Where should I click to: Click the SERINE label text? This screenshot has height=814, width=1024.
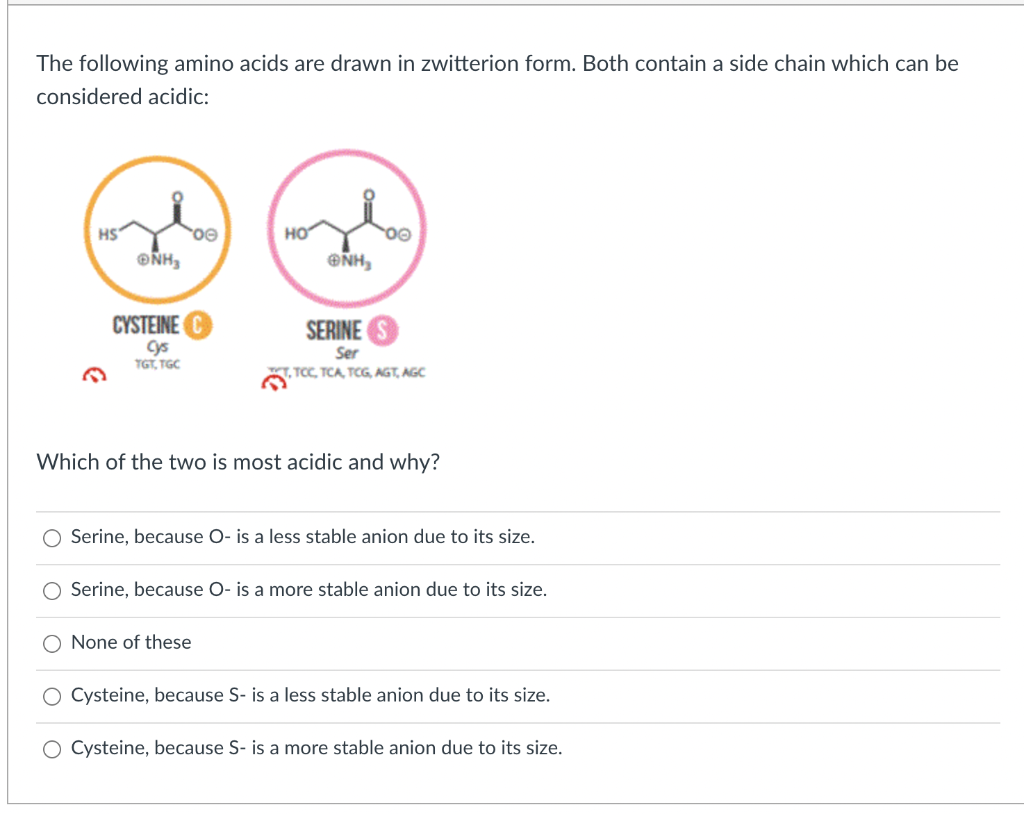(x=332, y=330)
